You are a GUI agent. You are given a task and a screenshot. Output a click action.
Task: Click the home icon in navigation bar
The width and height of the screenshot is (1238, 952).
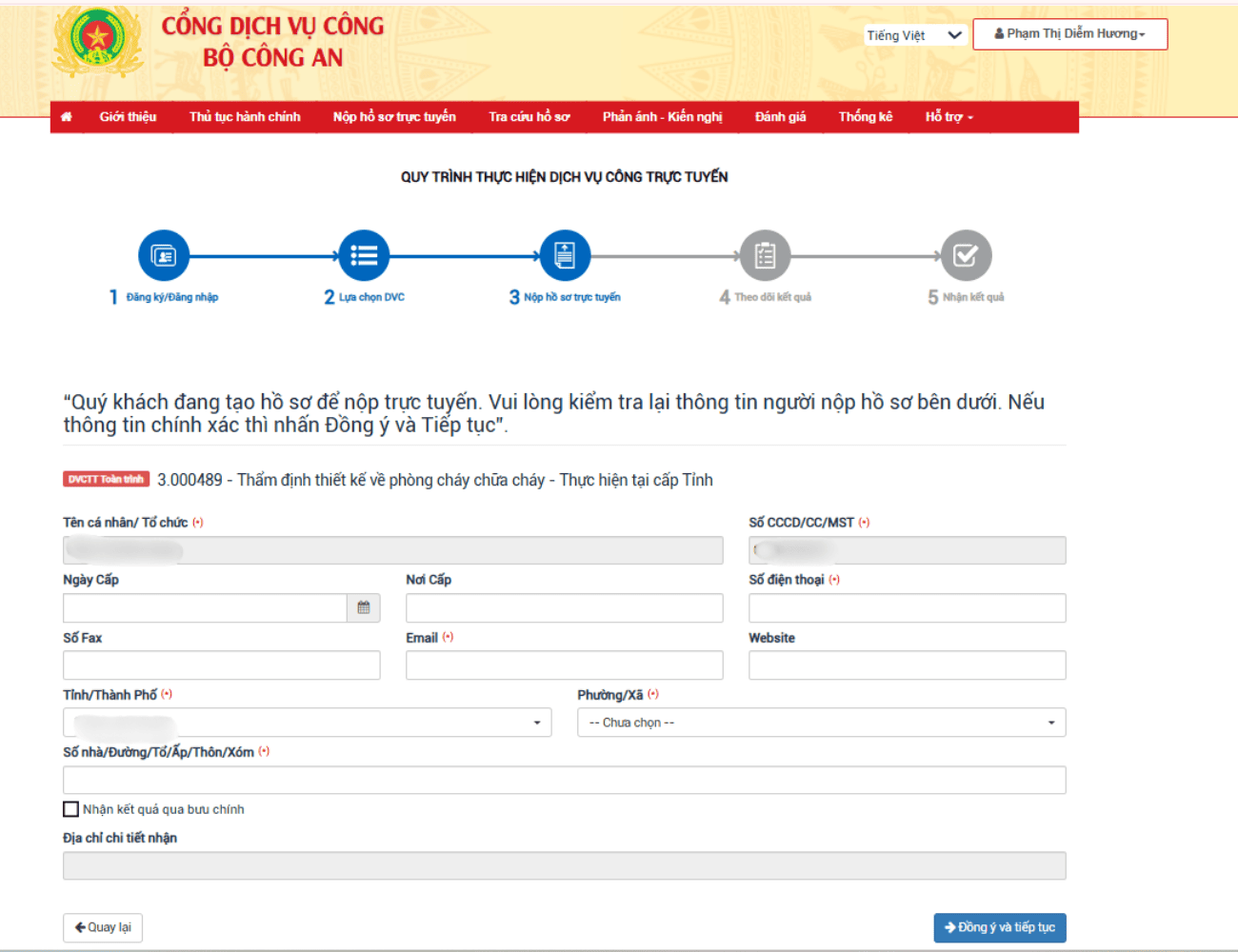click(x=66, y=117)
